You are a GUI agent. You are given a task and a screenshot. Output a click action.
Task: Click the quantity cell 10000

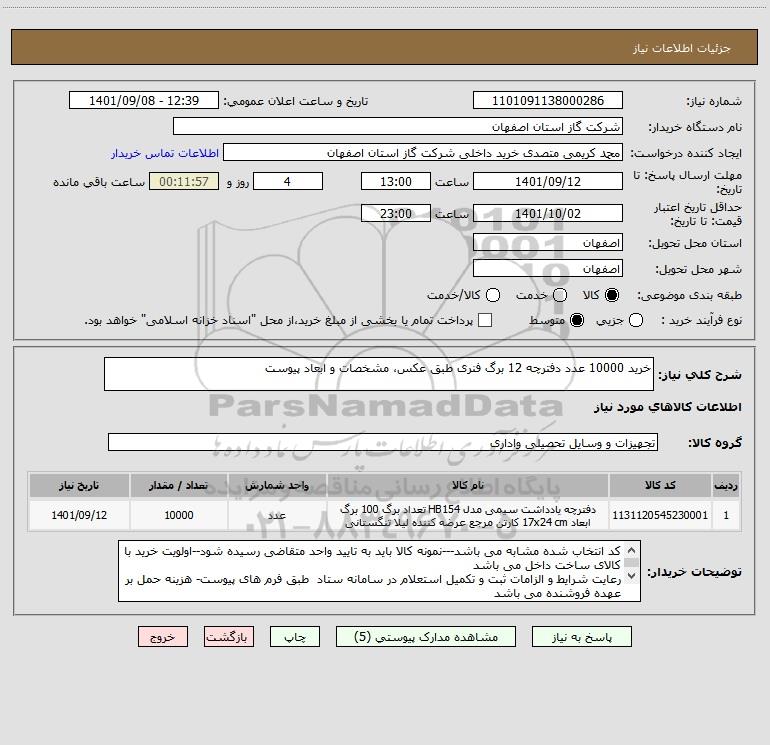[179, 515]
